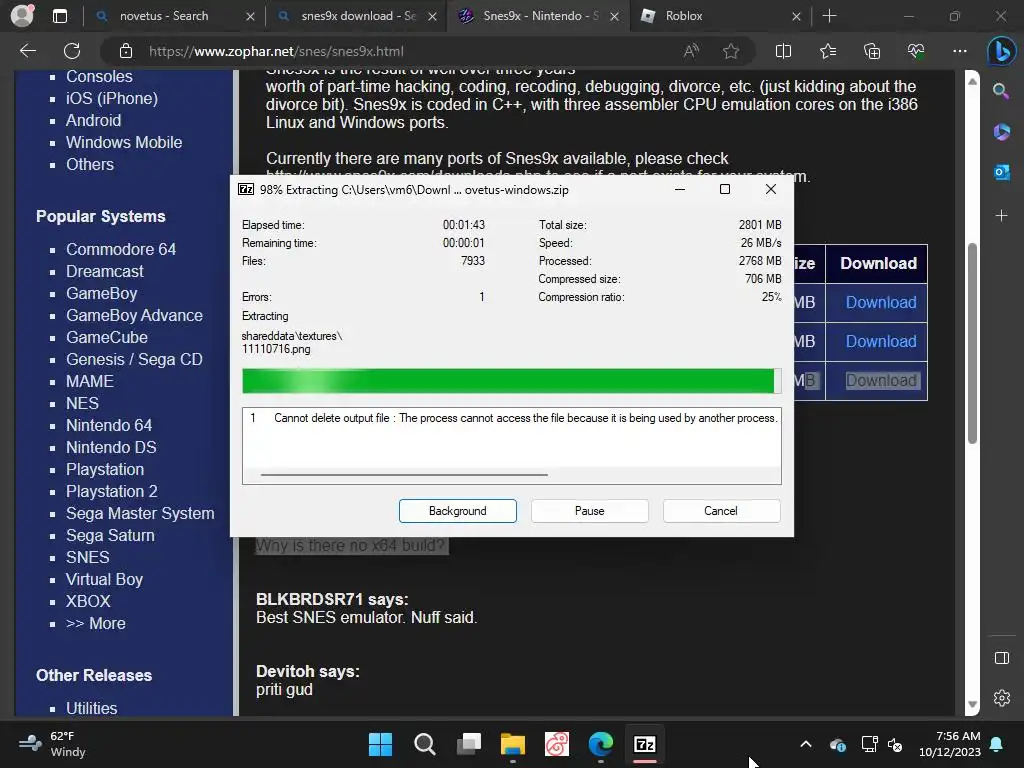The height and width of the screenshot is (768, 1024).
Task: Refresh the page with the reload icon
Action: click(72, 51)
